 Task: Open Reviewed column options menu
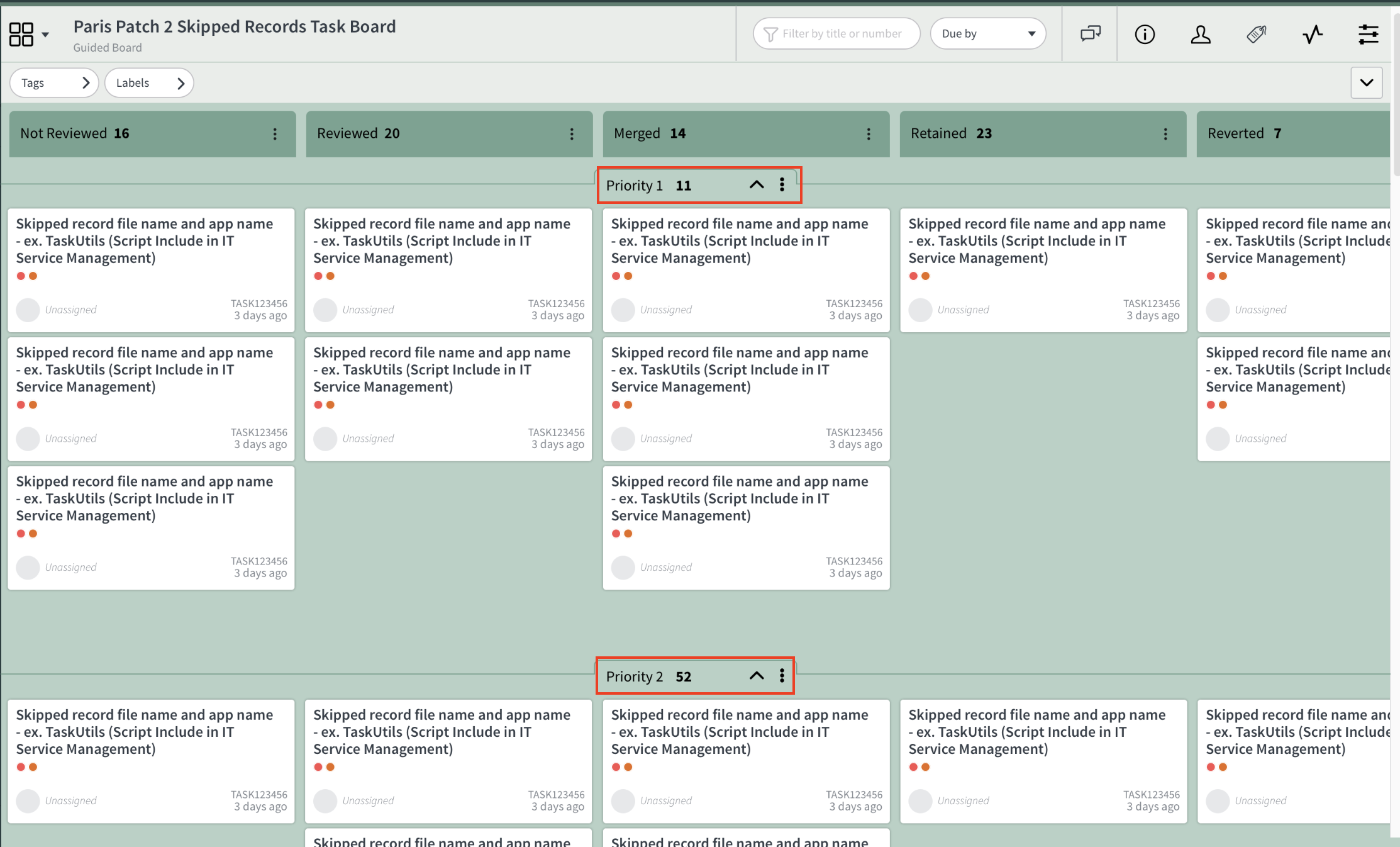click(x=572, y=133)
